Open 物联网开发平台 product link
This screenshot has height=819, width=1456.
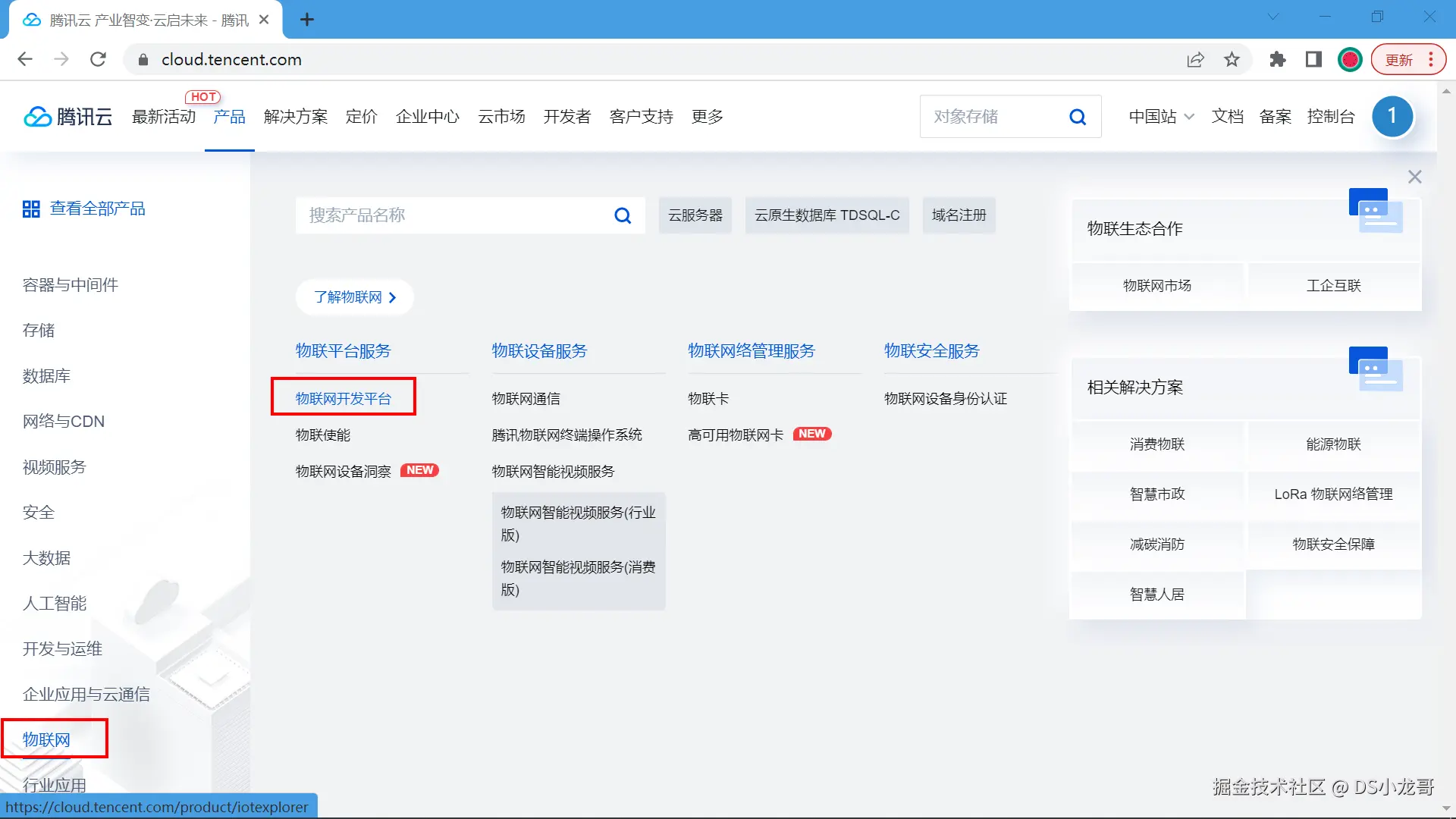[x=344, y=399]
